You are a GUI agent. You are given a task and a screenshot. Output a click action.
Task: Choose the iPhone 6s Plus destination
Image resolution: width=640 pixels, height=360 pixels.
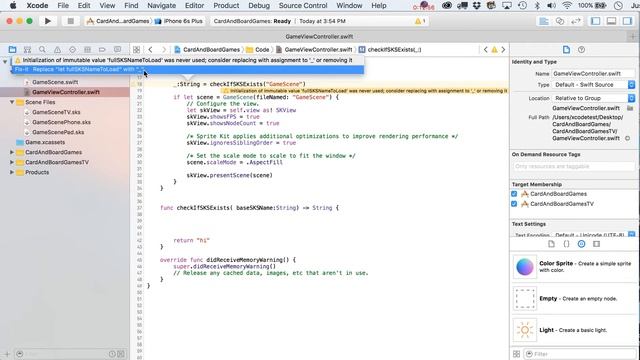pos(179,21)
